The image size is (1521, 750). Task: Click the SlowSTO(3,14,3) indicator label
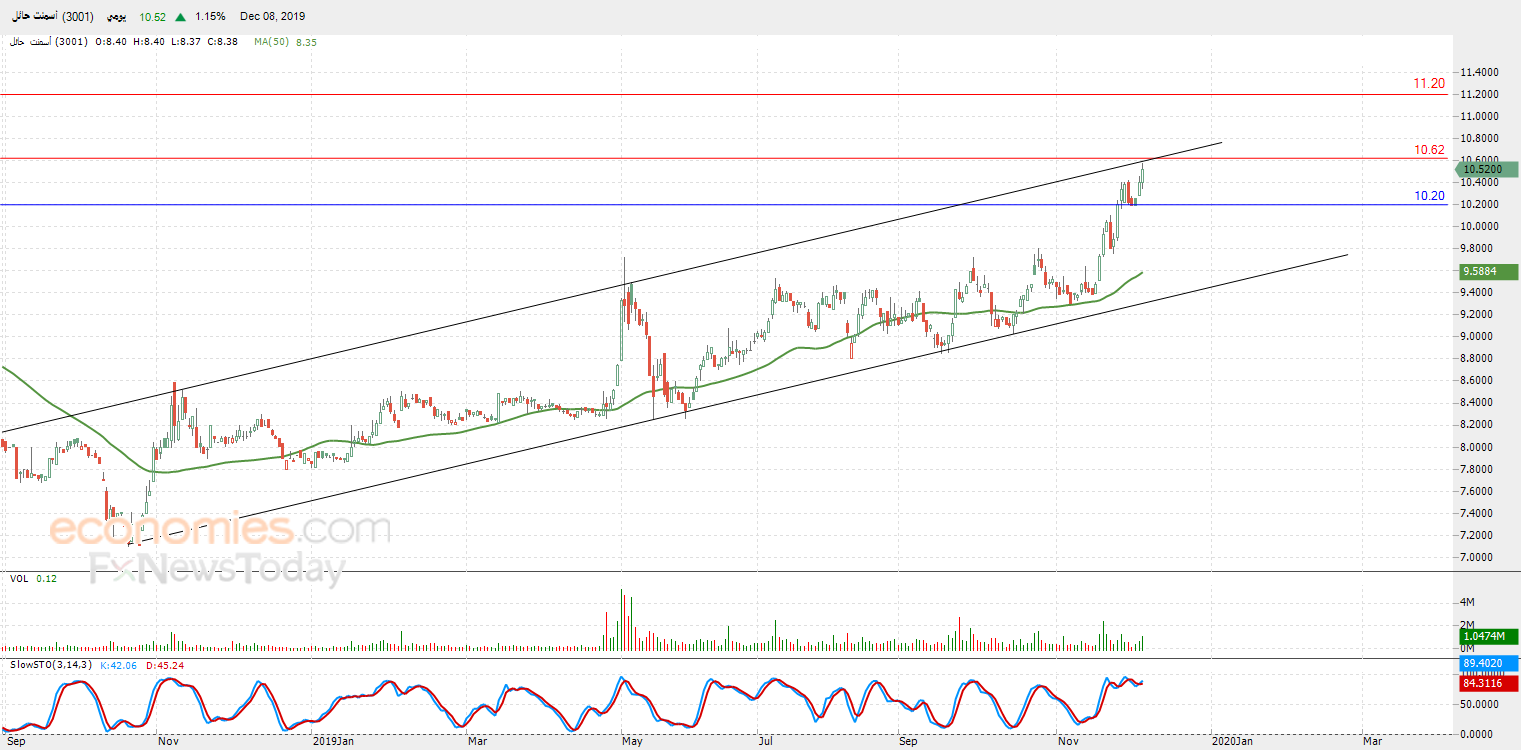pyautogui.click(x=52, y=664)
